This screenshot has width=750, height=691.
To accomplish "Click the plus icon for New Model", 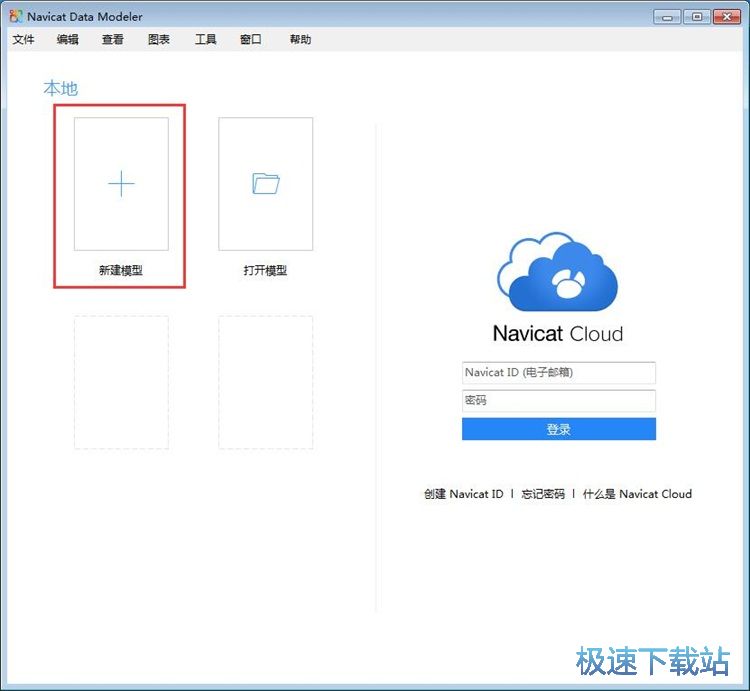I will (x=121, y=184).
